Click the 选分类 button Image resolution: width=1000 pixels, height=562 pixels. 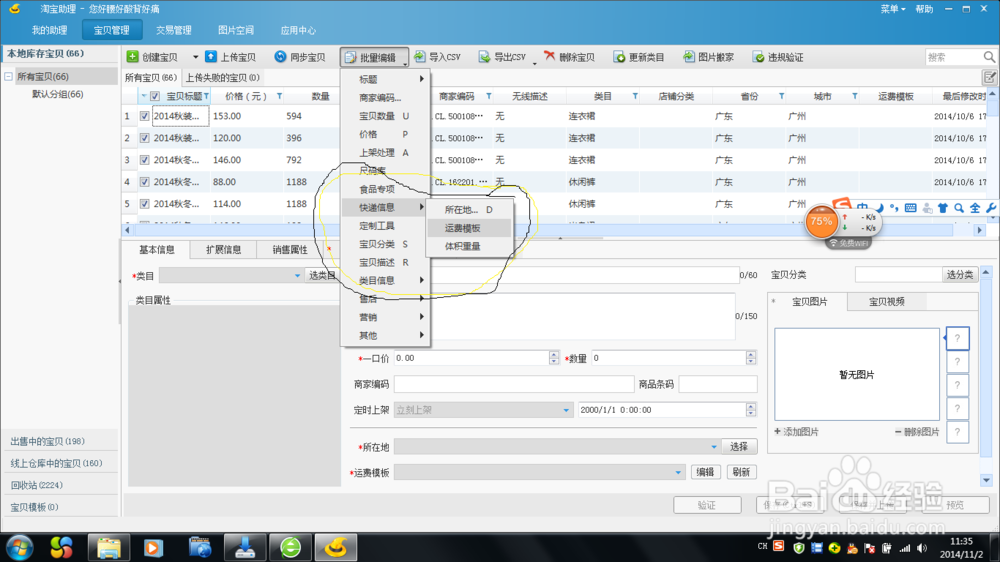[x=960, y=275]
